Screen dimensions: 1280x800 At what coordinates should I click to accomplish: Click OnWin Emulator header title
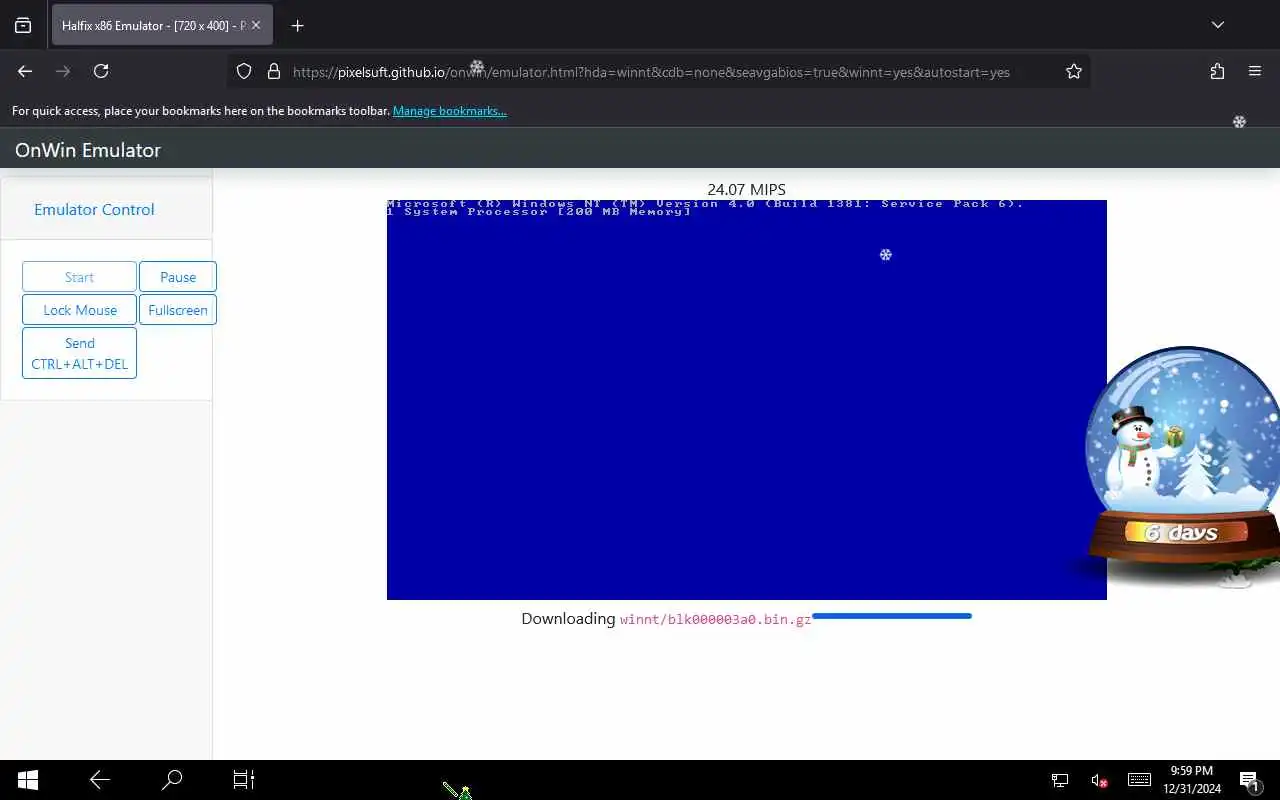coord(88,150)
